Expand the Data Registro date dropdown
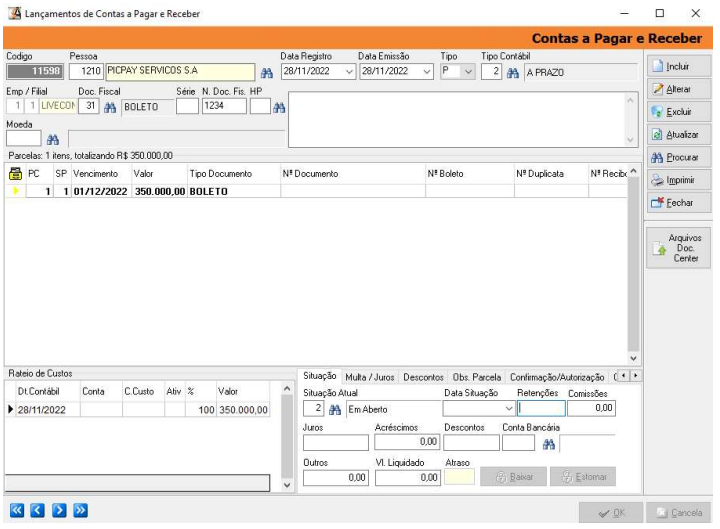The height and width of the screenshot is (529, 720). pyautogui.click(x=348, y=72)
